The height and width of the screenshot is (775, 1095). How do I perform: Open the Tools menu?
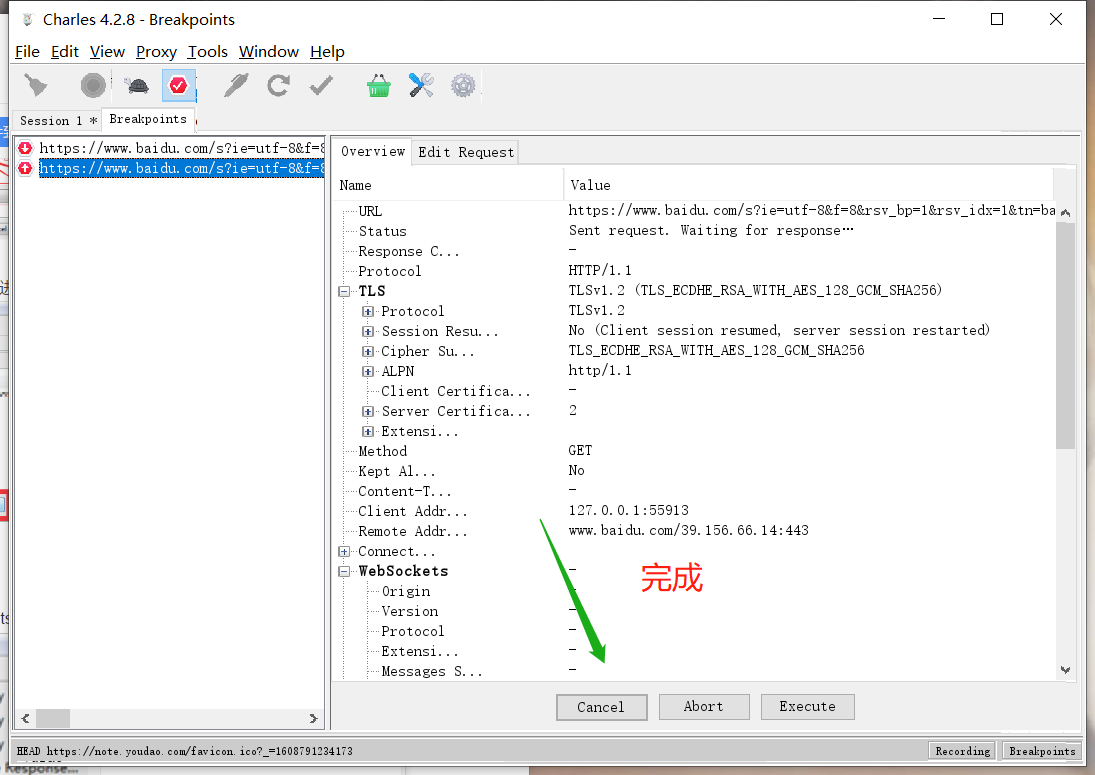tap(207, 52)
